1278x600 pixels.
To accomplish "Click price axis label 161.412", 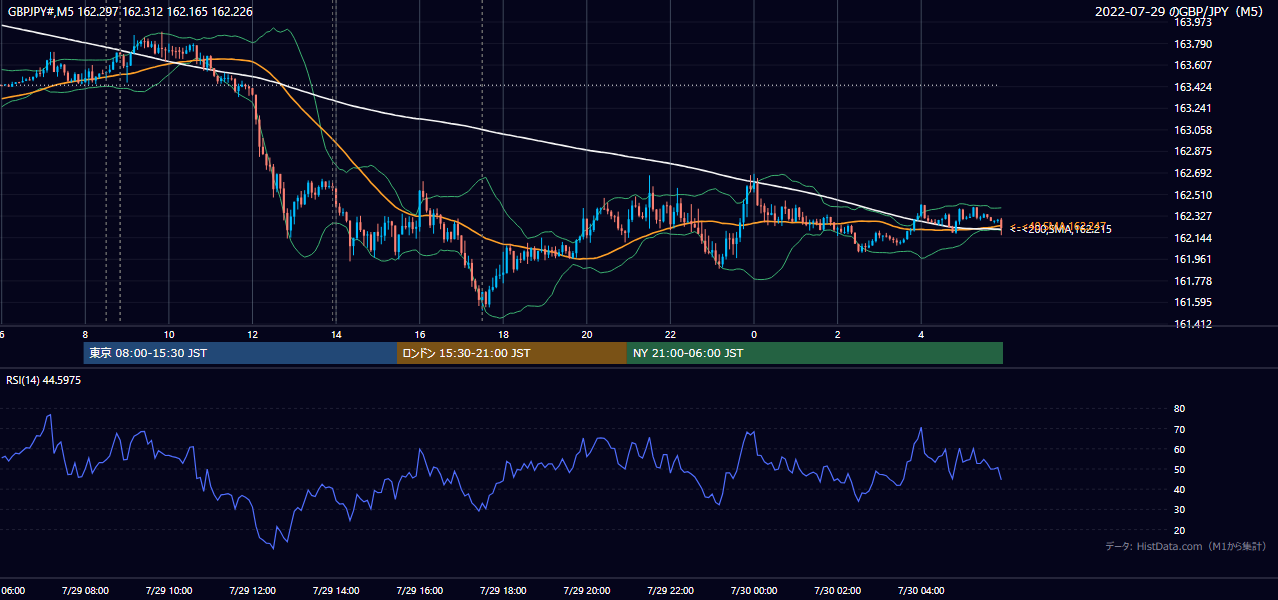I will coord(1193,324).
